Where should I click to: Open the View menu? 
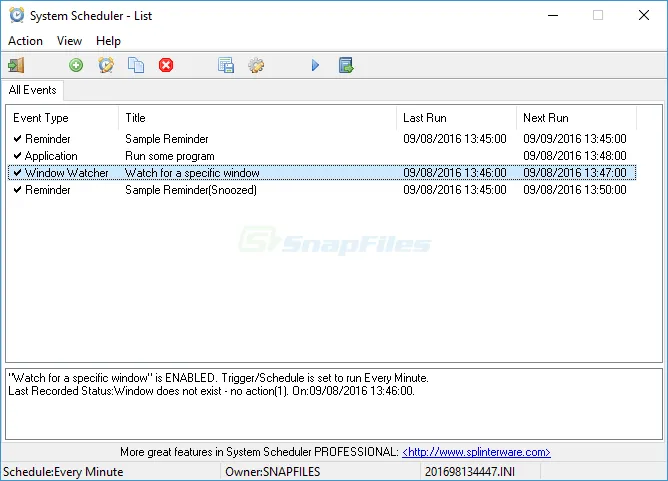tap(69, 41)
